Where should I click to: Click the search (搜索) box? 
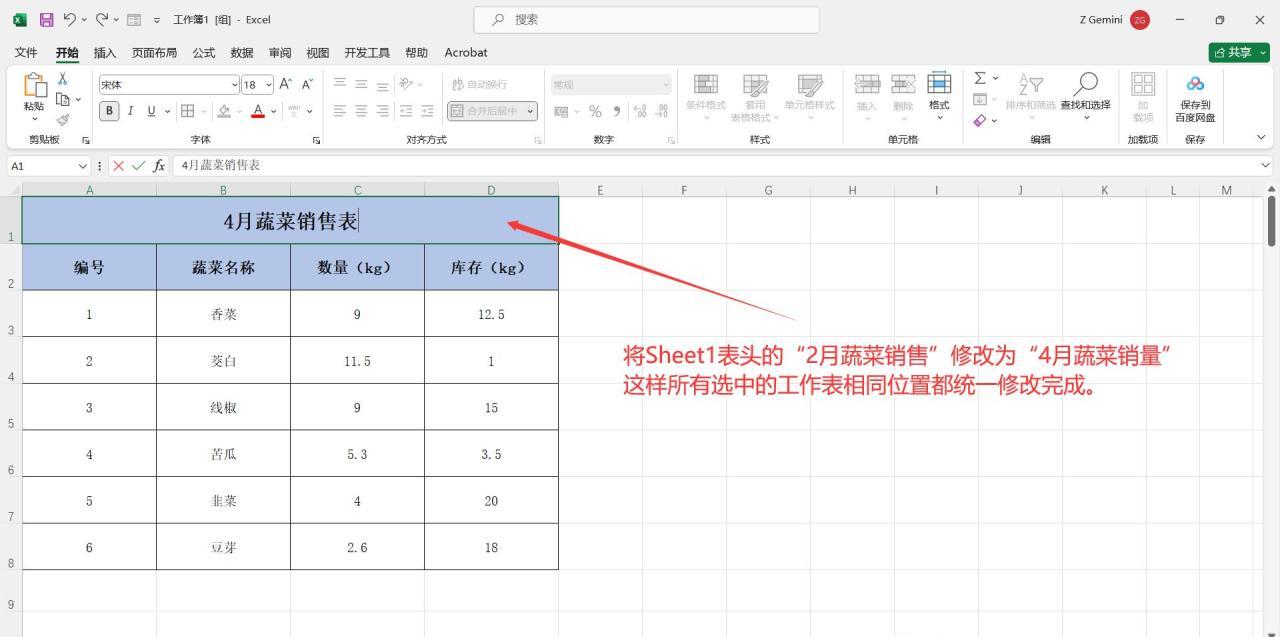pyautogui.click(x=646, y=19)
